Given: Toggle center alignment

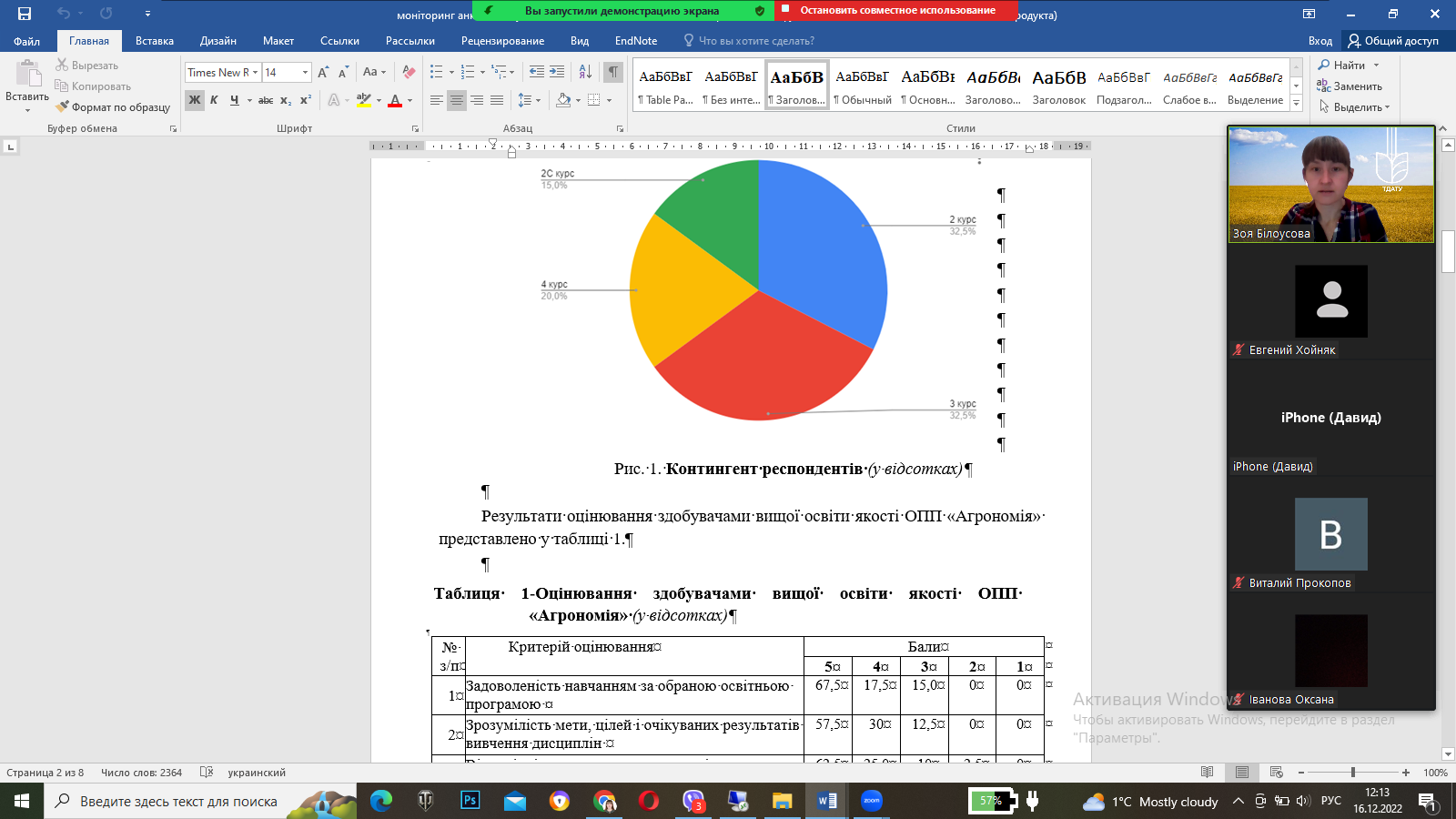Looking at the screenshot, I should tap(457, 100).
